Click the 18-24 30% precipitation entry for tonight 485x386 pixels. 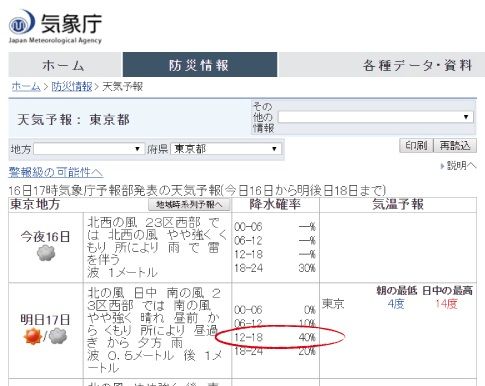pos(275,268)
